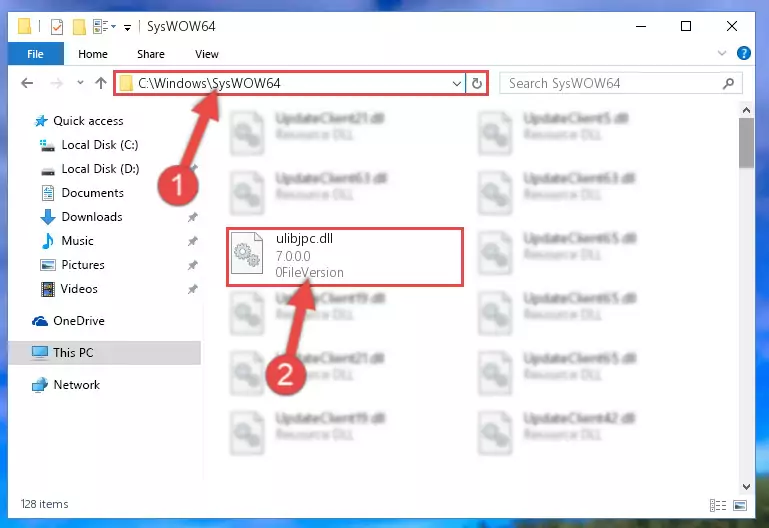Click the This PC monitor icon
Screen dimensions: 769x528
(x=40, y=352)
